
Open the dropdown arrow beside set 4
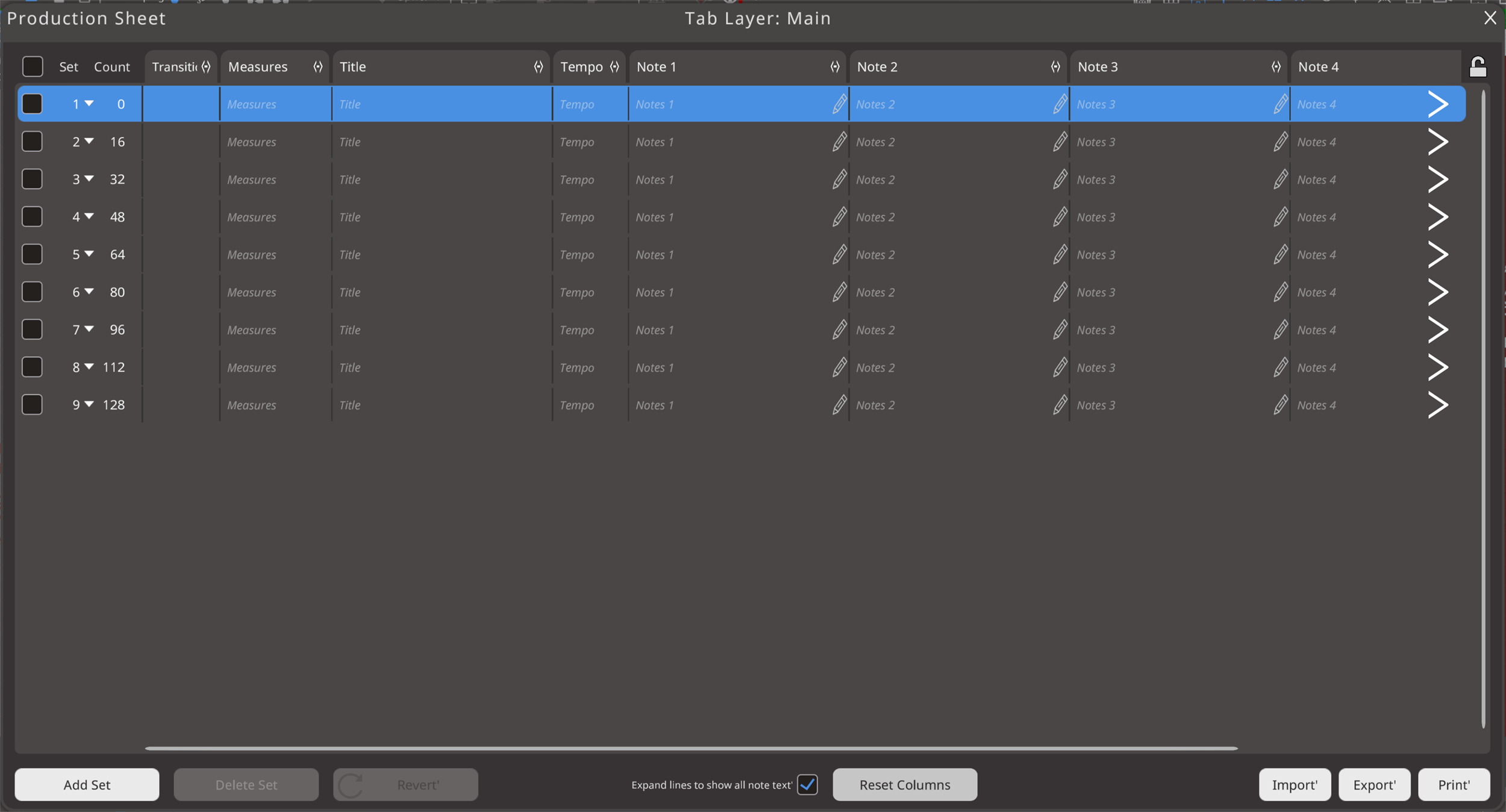89,216
